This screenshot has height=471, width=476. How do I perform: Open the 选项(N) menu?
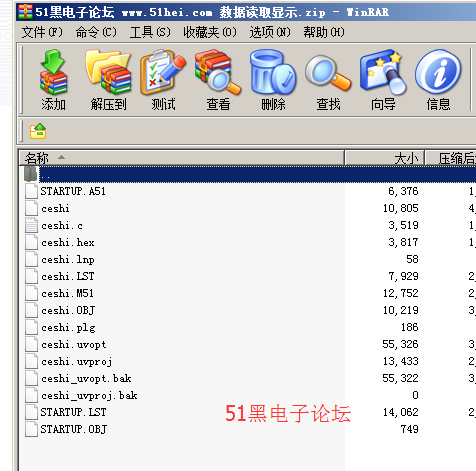click(270, 32)
